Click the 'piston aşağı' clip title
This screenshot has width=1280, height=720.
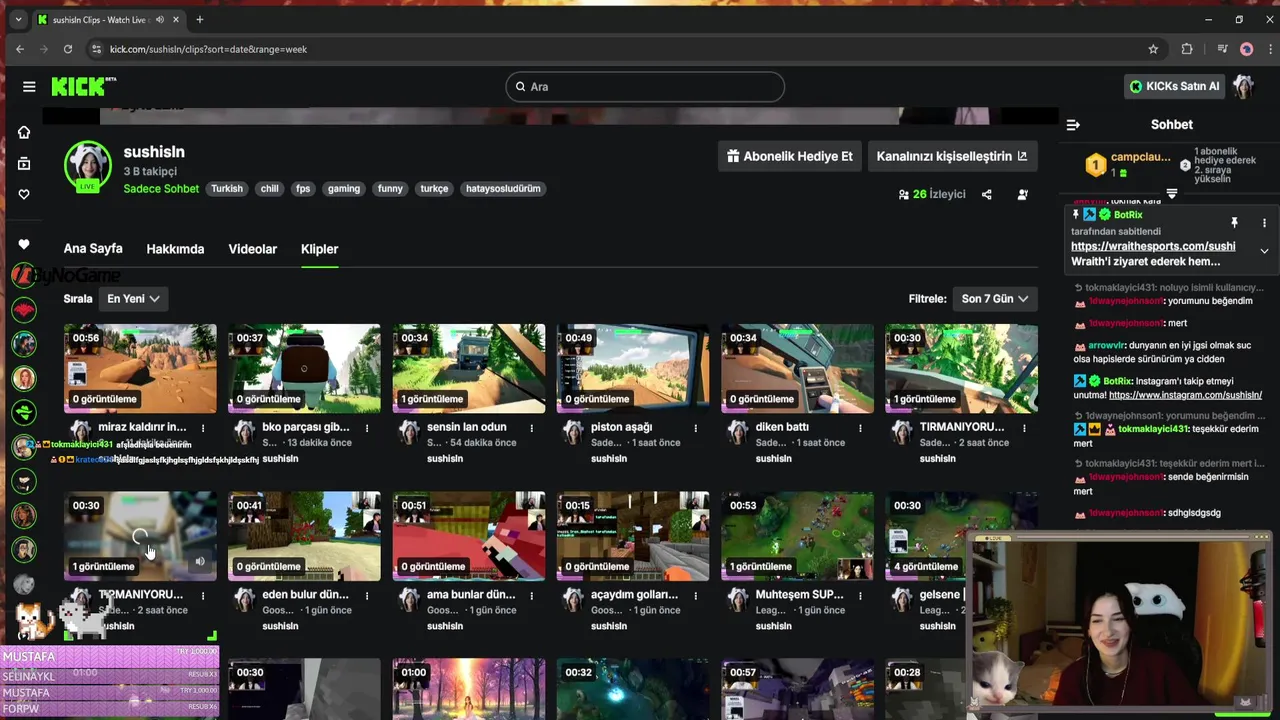pyautogui.click(x=621, y=427)
